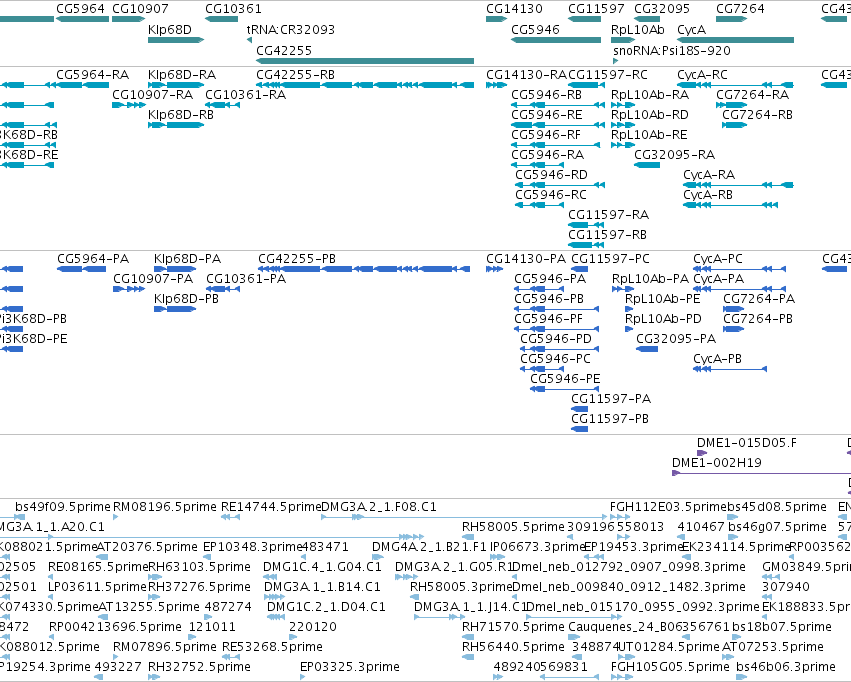The image size is (851, 682).
Task: Click the CycA-RC transcript label
Action: coord(702,75)
